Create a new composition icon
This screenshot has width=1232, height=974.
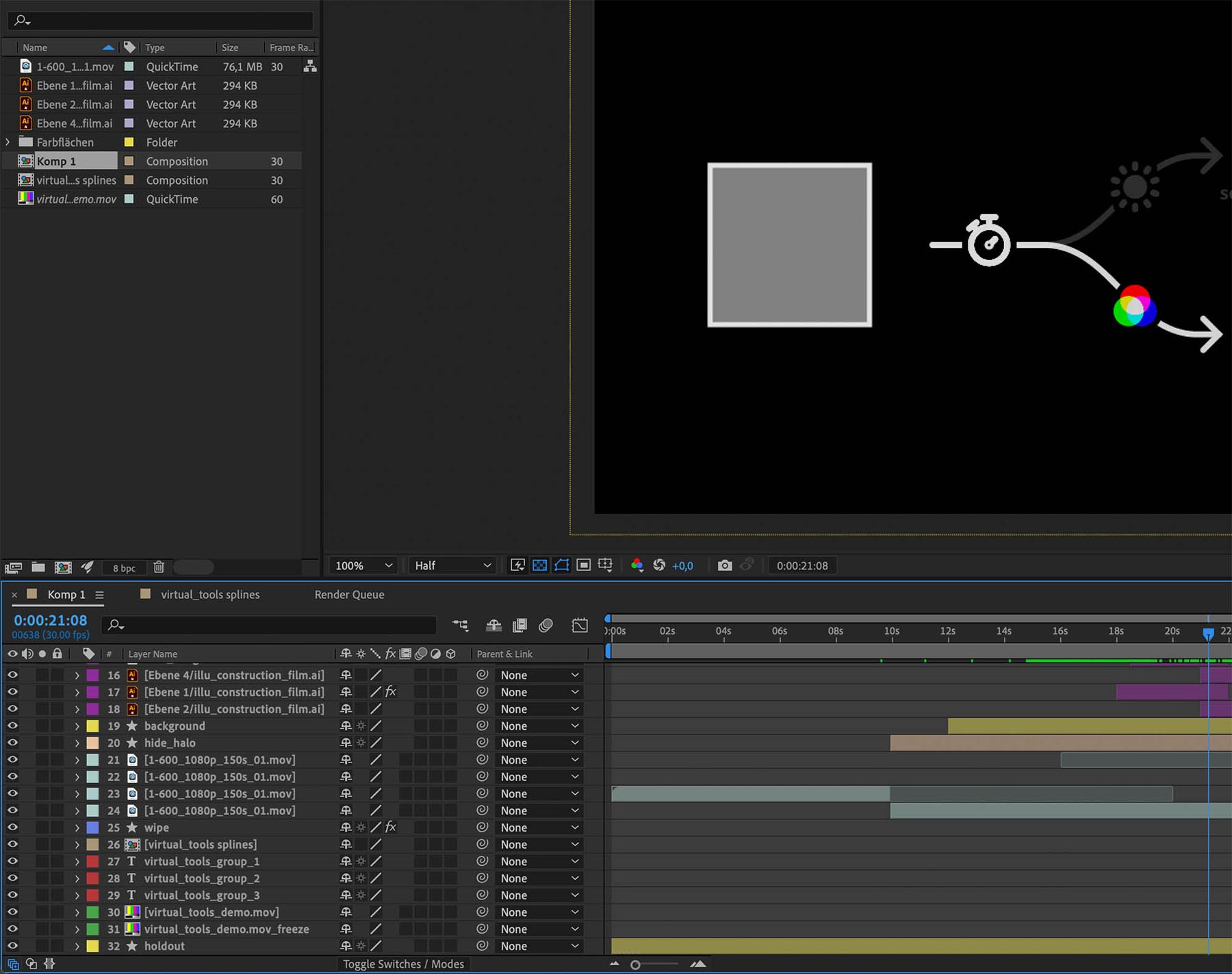click(x=63, y=567)
